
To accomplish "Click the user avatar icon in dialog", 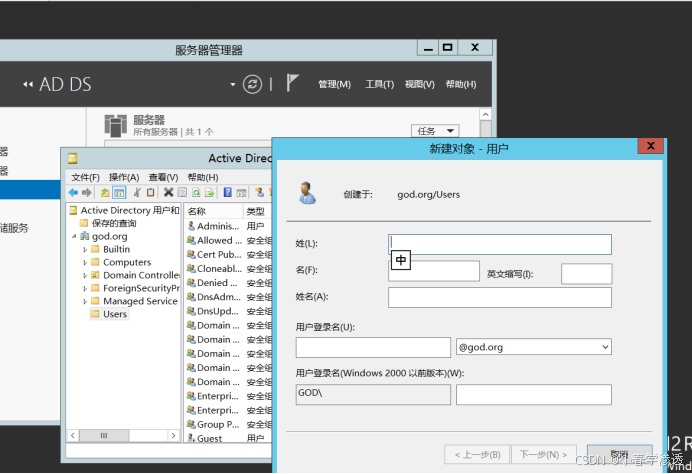I will pos(307,193).
